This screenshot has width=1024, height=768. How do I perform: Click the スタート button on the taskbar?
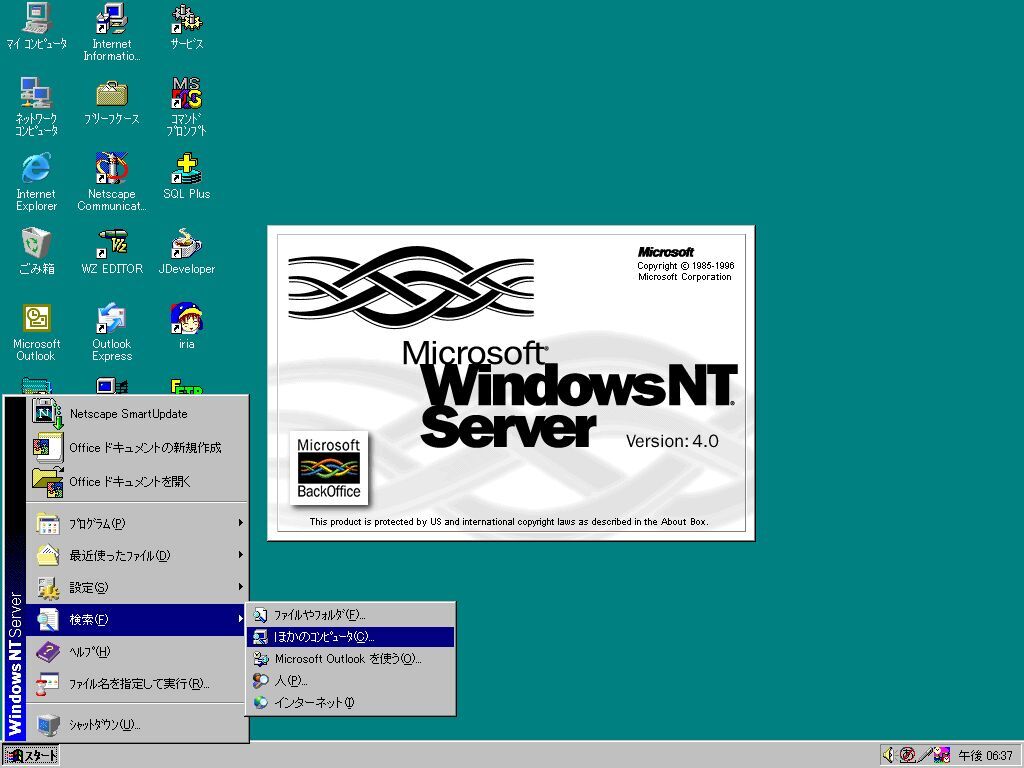pos(31,756)
